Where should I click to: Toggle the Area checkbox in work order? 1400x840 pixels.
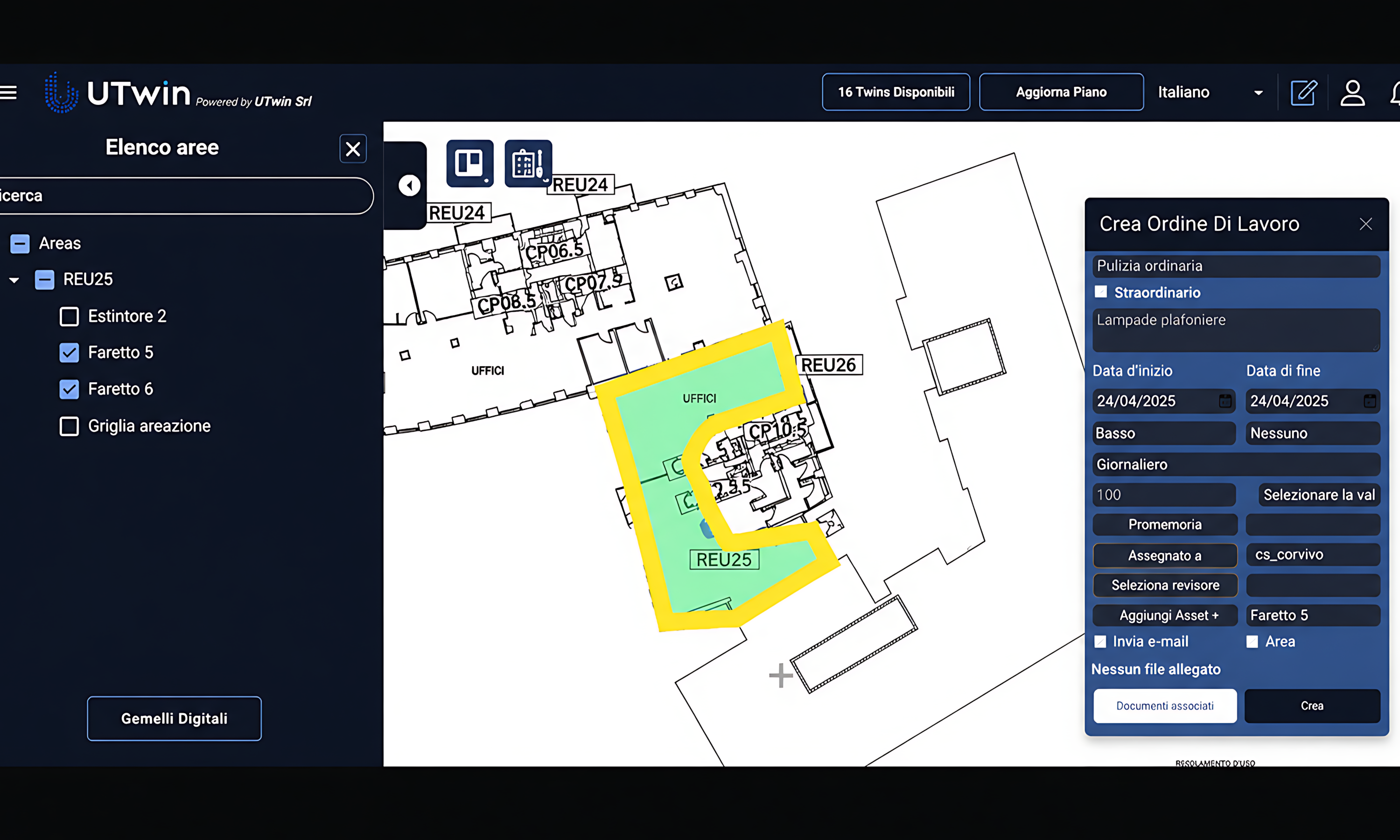(1253, 641)
